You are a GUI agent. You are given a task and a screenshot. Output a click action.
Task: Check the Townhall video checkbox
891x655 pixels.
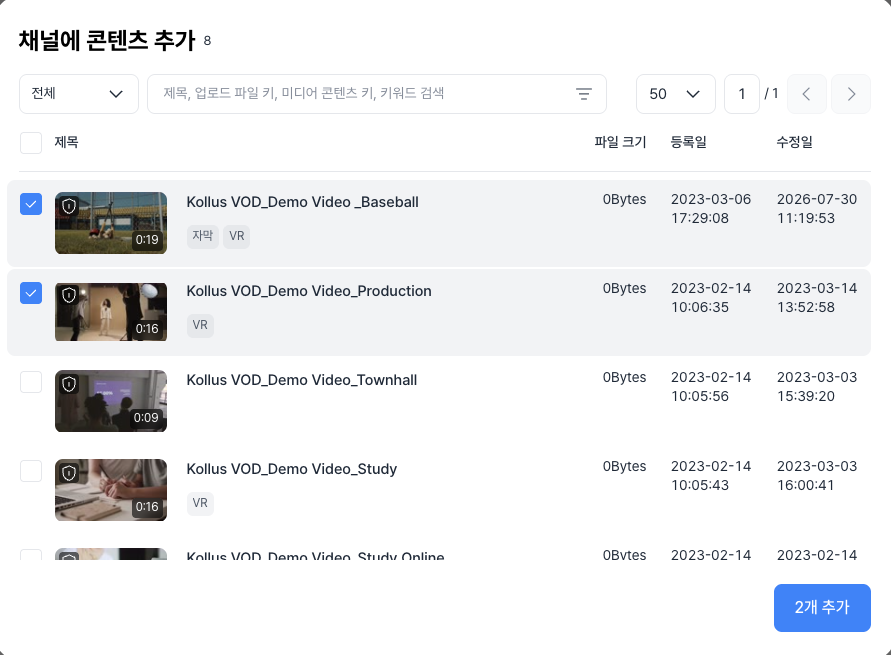pyautogui.click(x=31, y=382)
